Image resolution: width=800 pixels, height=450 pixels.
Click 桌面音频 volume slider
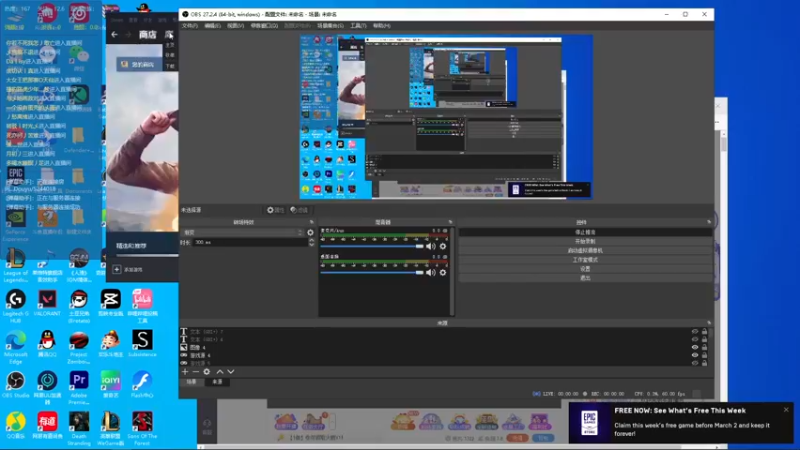point(372,272)
